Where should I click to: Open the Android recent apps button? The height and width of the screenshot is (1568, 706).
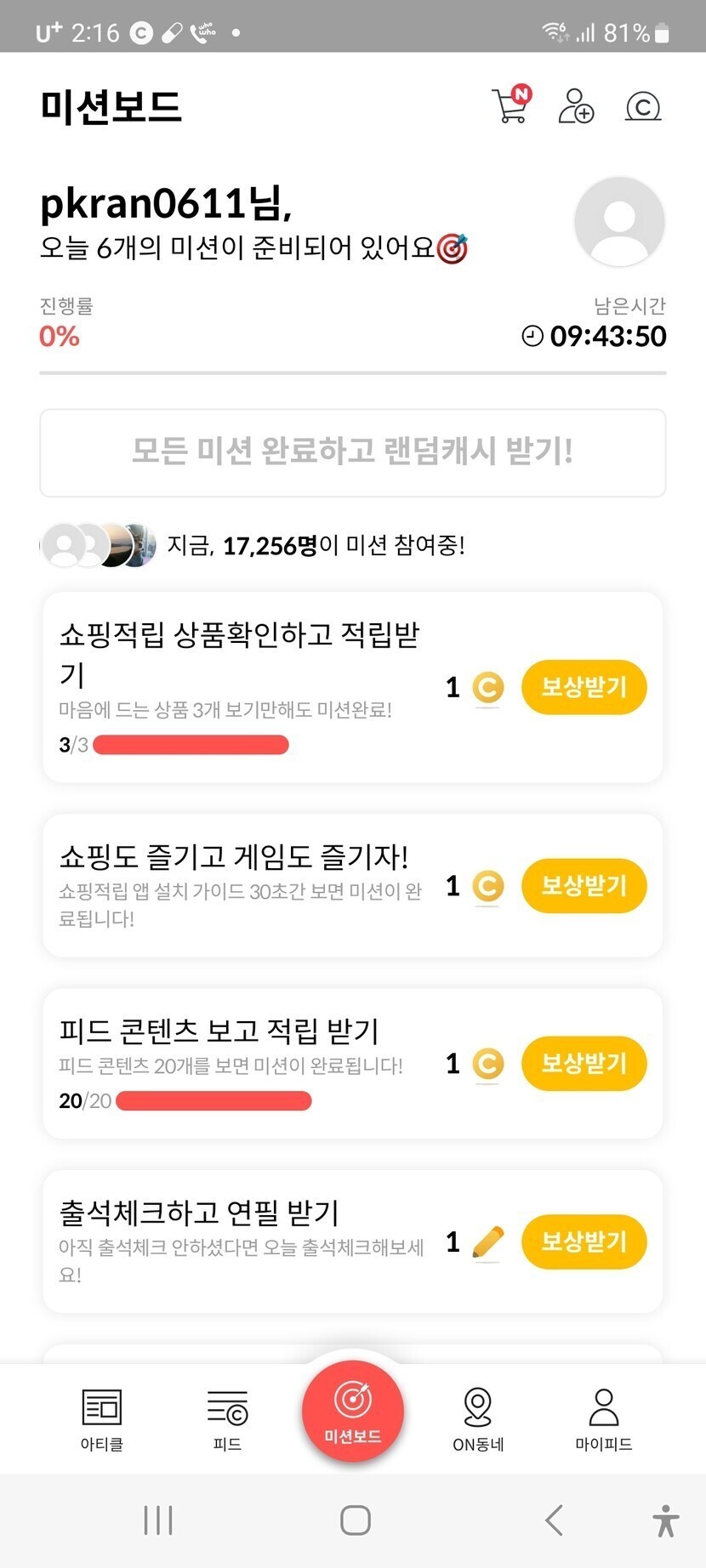[158, 1520]
